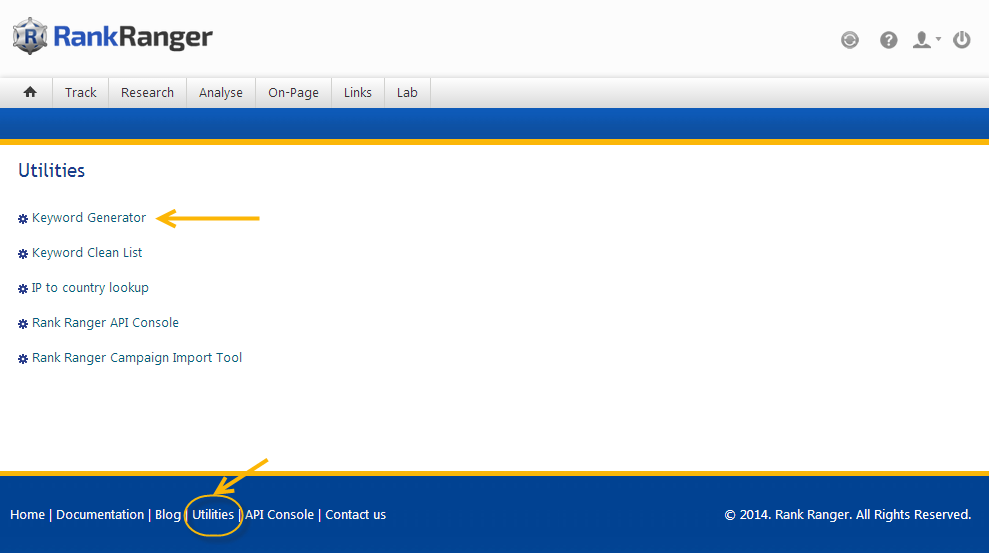Click the footer Home link

(28, 514)
